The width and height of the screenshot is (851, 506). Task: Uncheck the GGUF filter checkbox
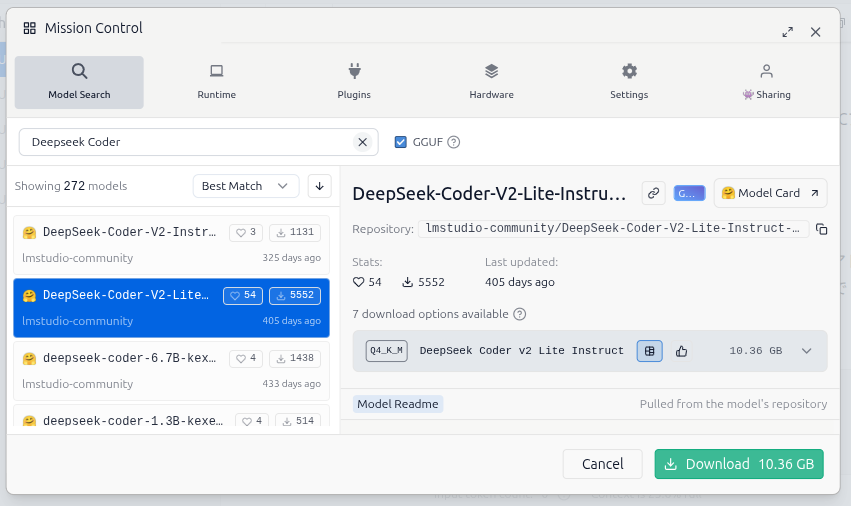coord(401,142)
